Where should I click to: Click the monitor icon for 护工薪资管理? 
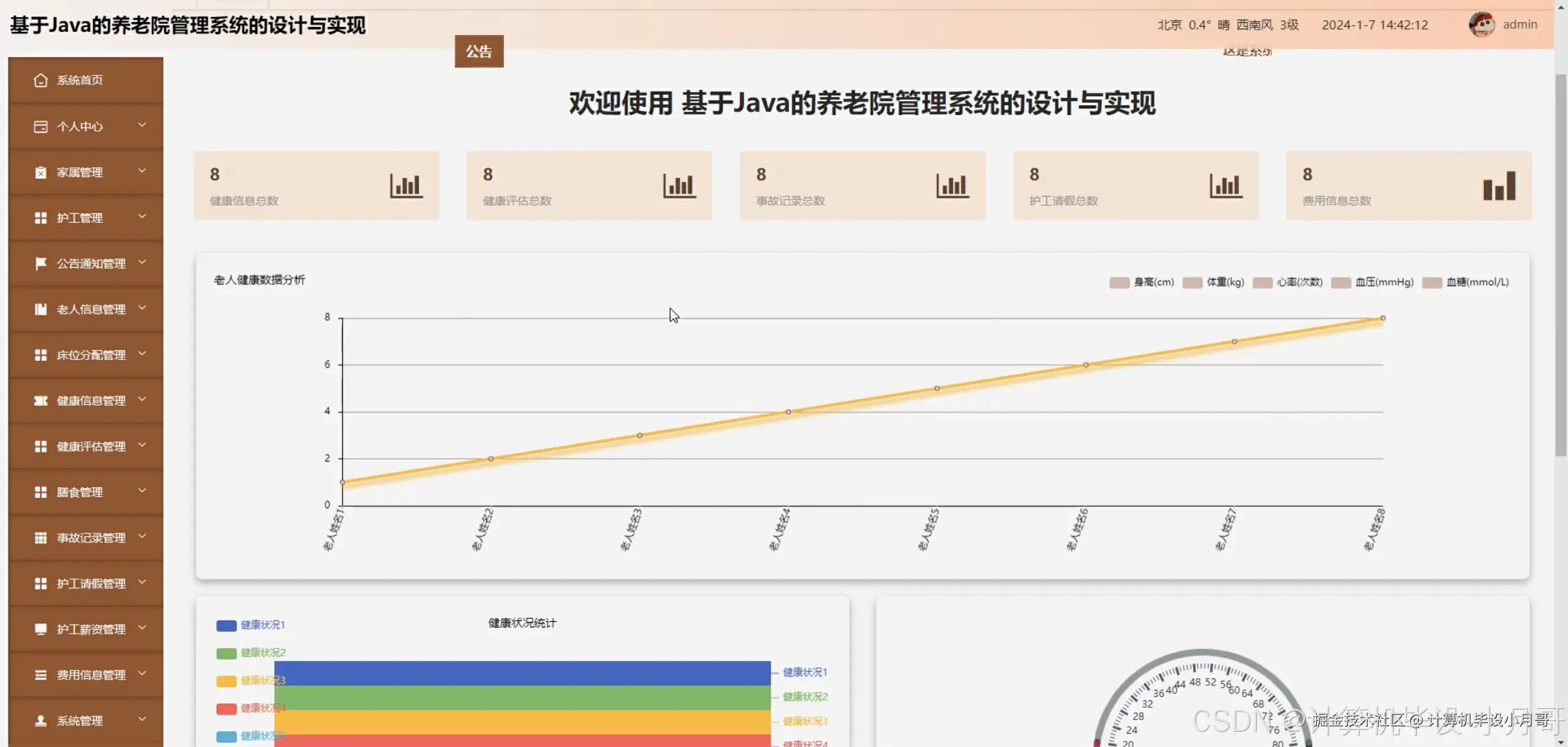point(40,629)
